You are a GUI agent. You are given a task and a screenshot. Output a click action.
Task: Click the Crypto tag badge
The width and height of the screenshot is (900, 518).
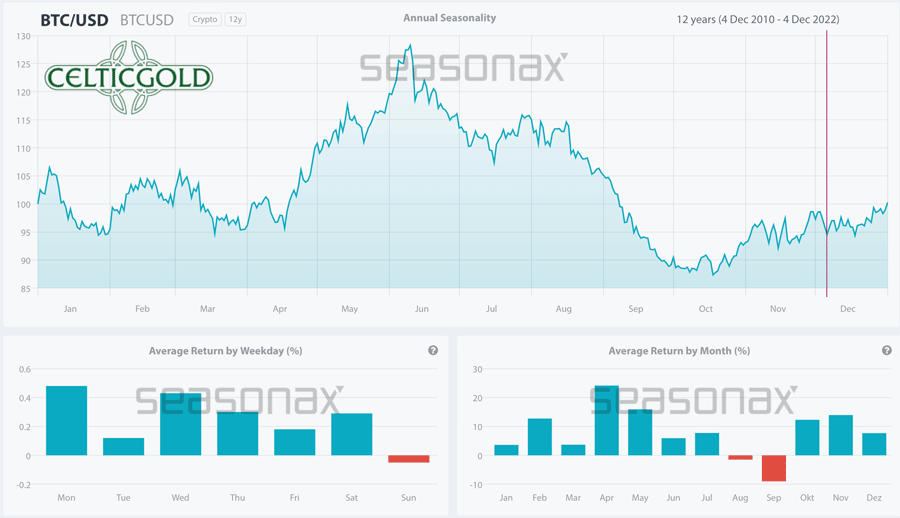coord(205,19)
